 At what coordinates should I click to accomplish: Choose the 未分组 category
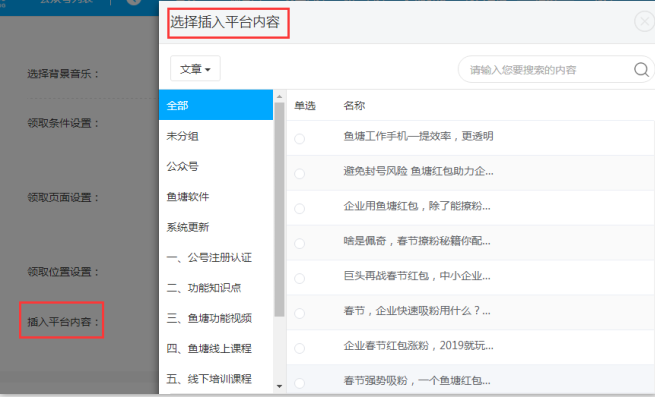pyautogui.click(x=216, y=136)
